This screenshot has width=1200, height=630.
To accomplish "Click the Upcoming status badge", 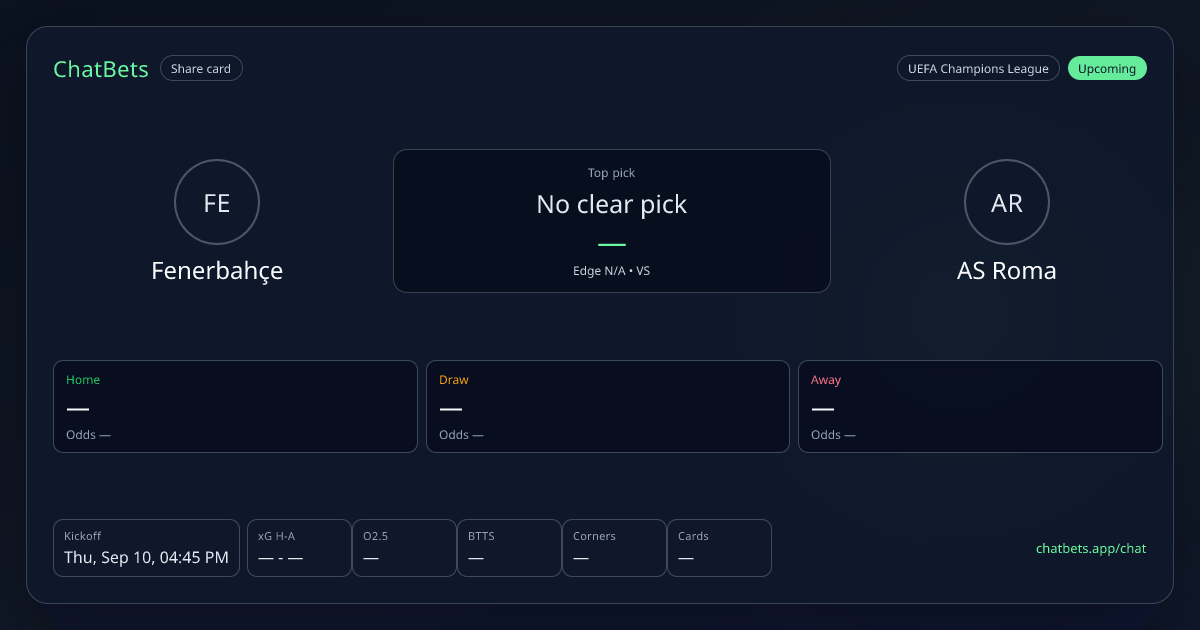I will (x=1107, y=69).
